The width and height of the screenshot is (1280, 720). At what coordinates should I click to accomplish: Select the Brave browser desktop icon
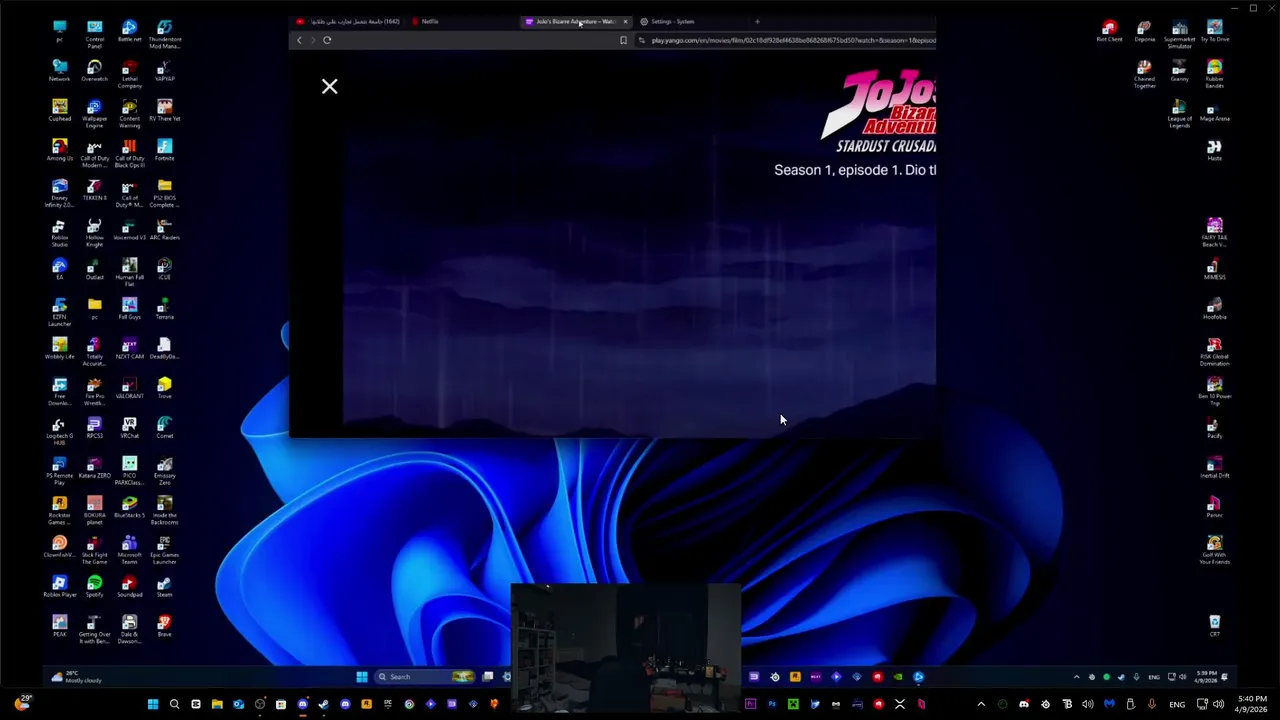pyautogui.click(x=164, y=626)
